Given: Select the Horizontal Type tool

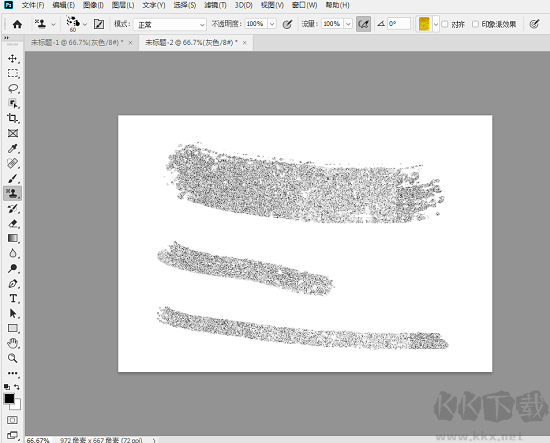Looking at the screenshot, I should coord(13,298).
